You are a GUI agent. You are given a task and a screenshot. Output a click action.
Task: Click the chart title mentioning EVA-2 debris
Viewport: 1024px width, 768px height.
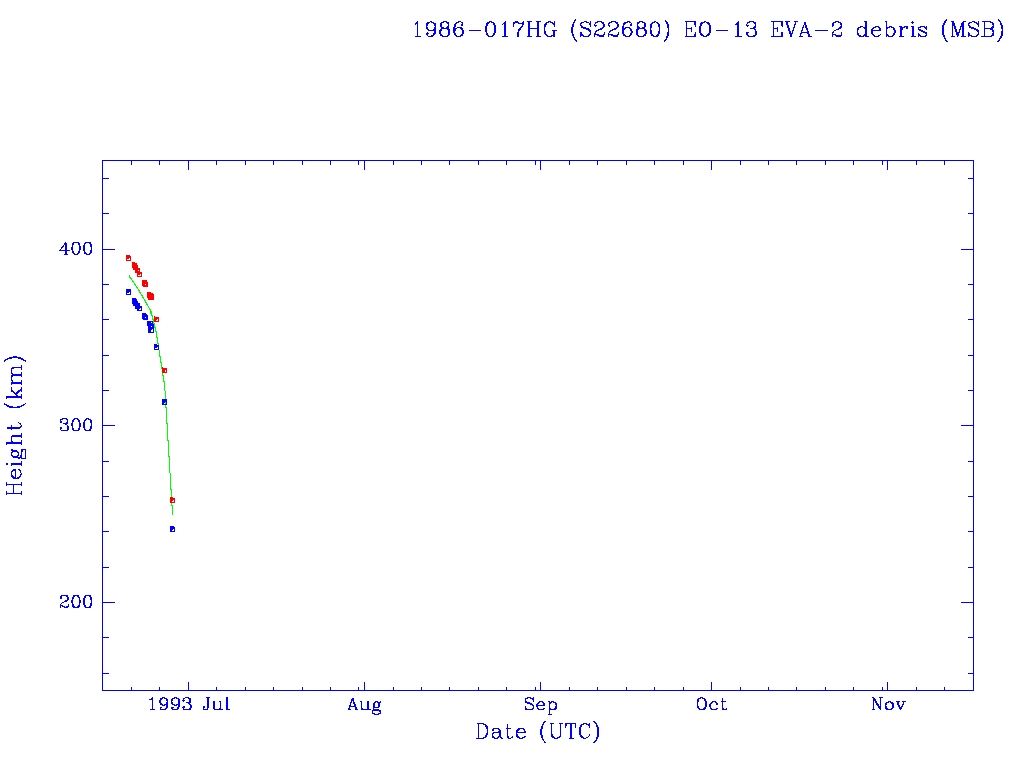point(708,30)
